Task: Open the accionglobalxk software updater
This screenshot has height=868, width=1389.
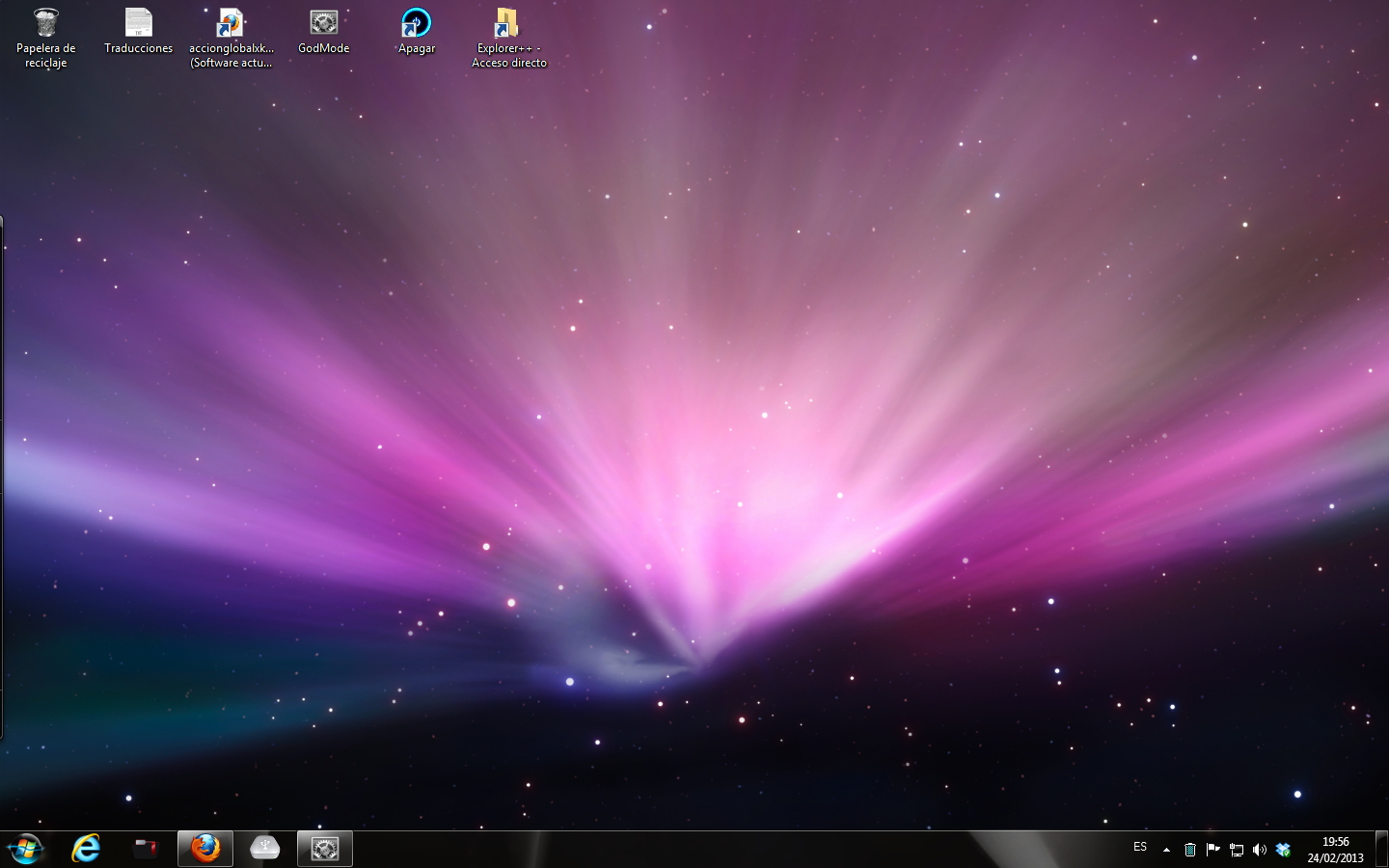Action: point(231,24)
